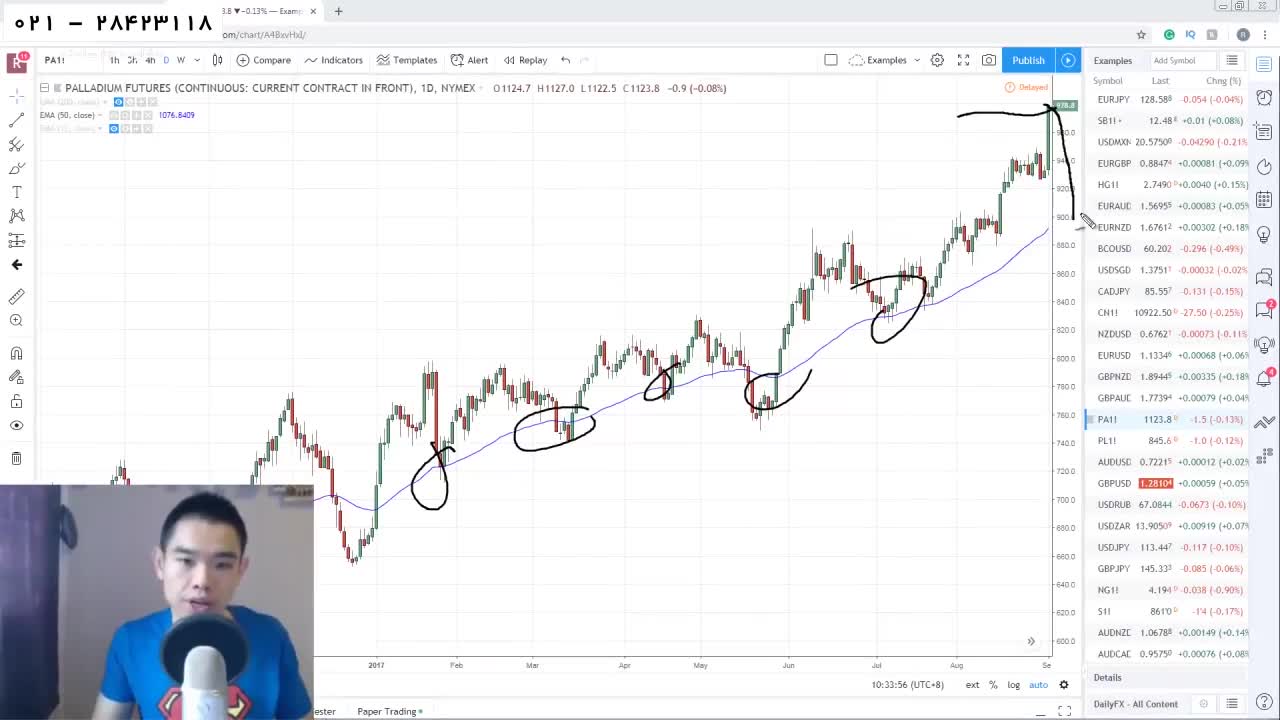
Task: Toggle percent scale option
Action: [x=993, y=685]
